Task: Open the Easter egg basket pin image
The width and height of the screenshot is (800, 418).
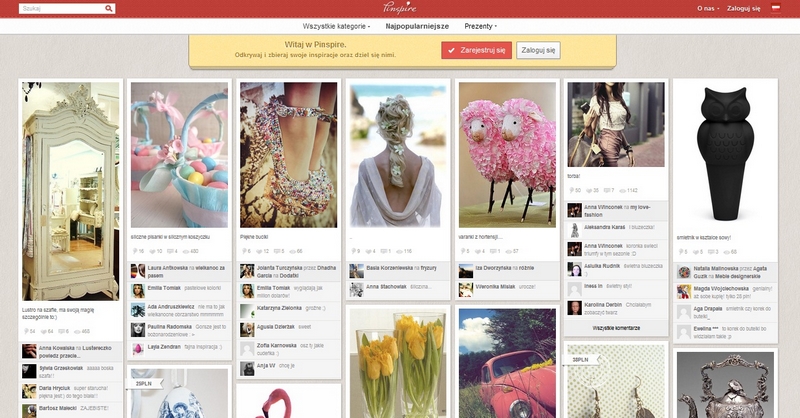Action: tap(180, 155)
